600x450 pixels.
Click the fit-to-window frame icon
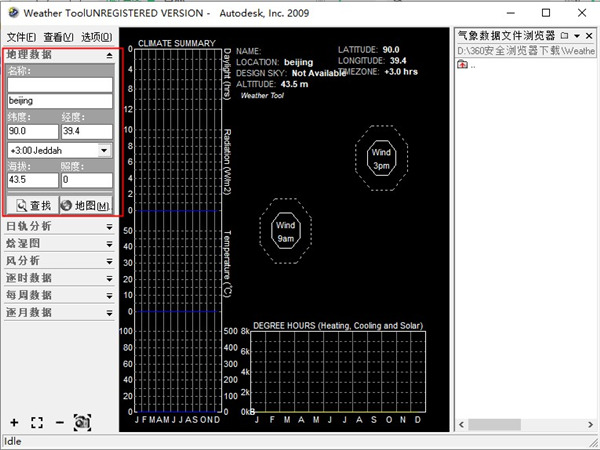(x=37, y=423)
